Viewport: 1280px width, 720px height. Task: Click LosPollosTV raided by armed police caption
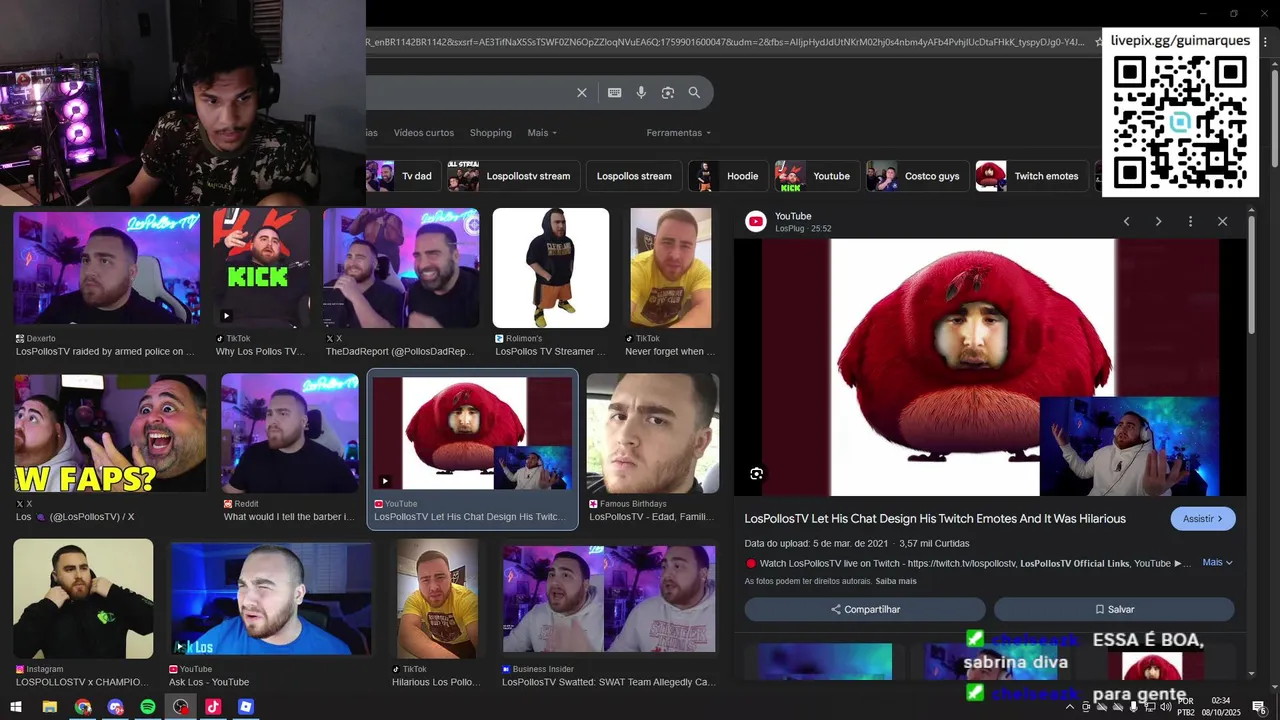coord(106,352)
